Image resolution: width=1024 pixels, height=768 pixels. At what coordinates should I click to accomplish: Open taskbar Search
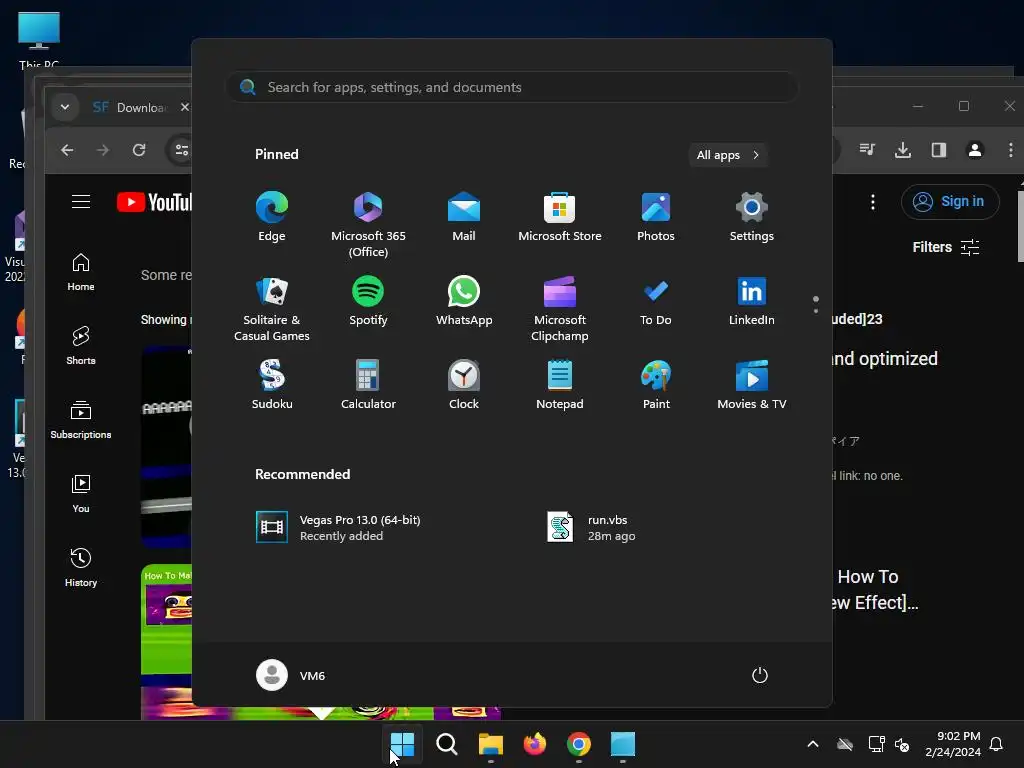click(x=447, y=744)
